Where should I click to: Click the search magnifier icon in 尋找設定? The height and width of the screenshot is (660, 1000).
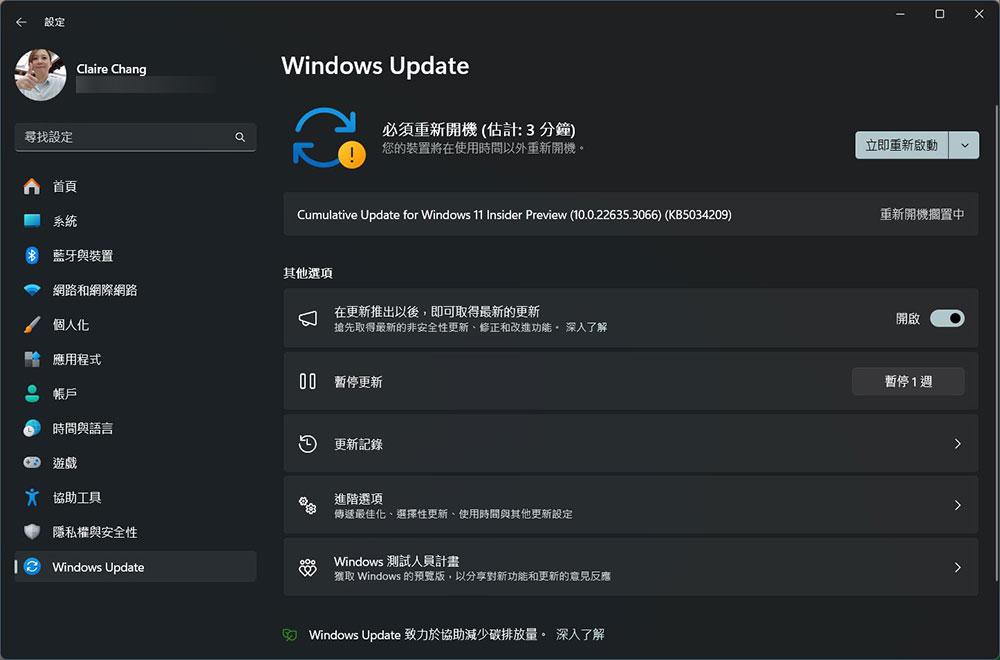[240, 137]
